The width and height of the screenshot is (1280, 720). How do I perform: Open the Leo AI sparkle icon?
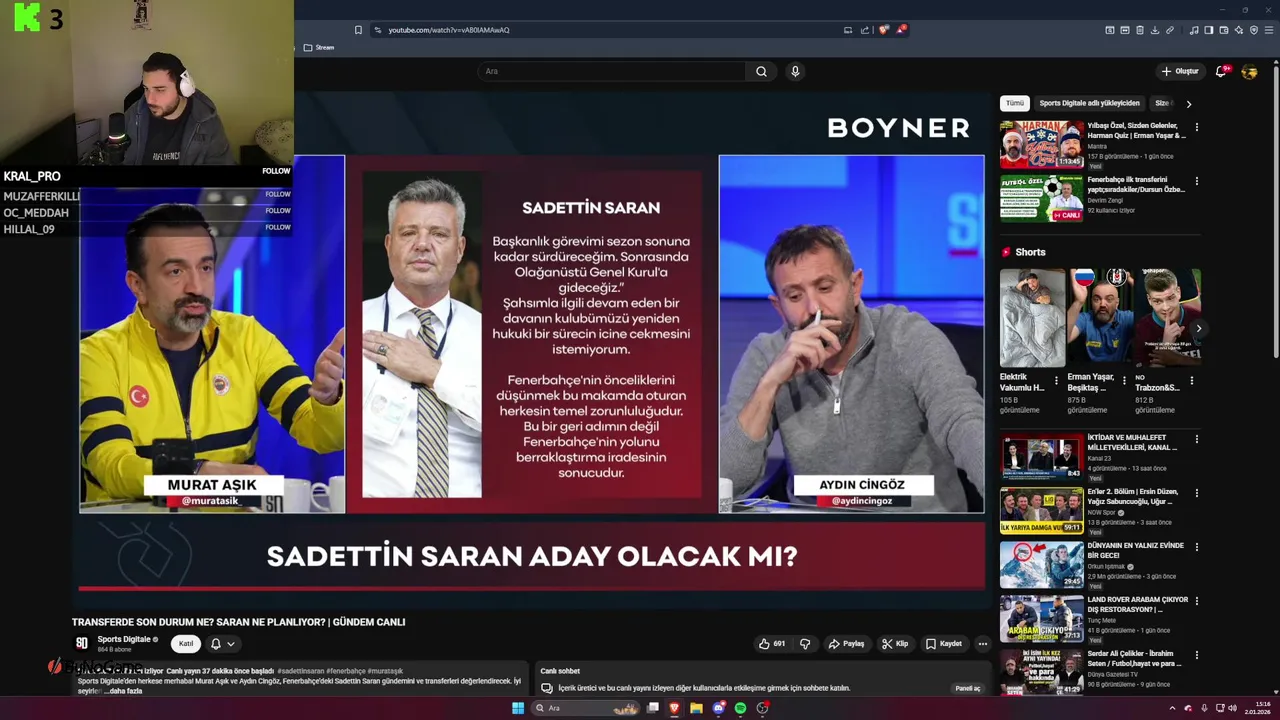pos(1238,30)
